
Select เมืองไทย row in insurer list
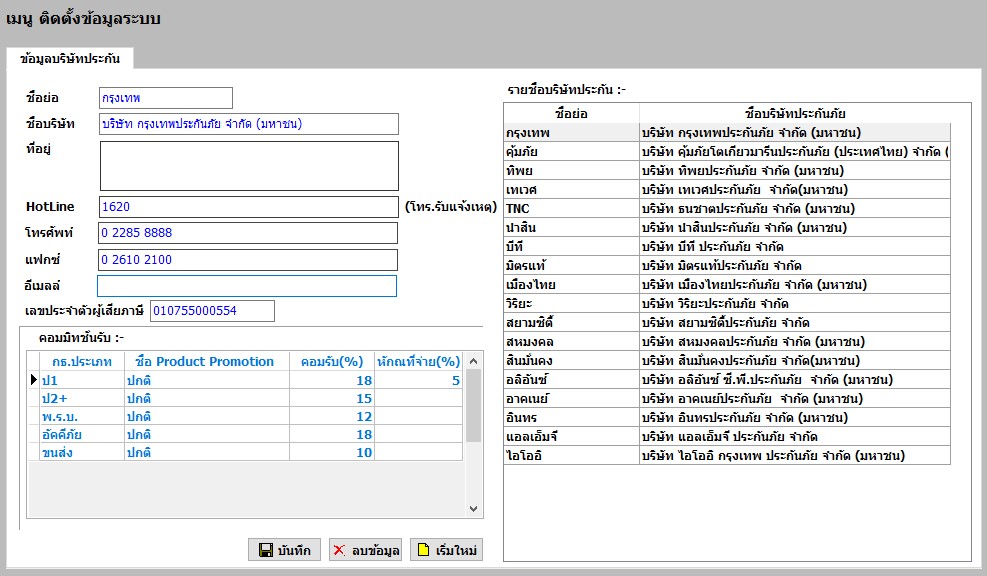(x=727, y=285)
